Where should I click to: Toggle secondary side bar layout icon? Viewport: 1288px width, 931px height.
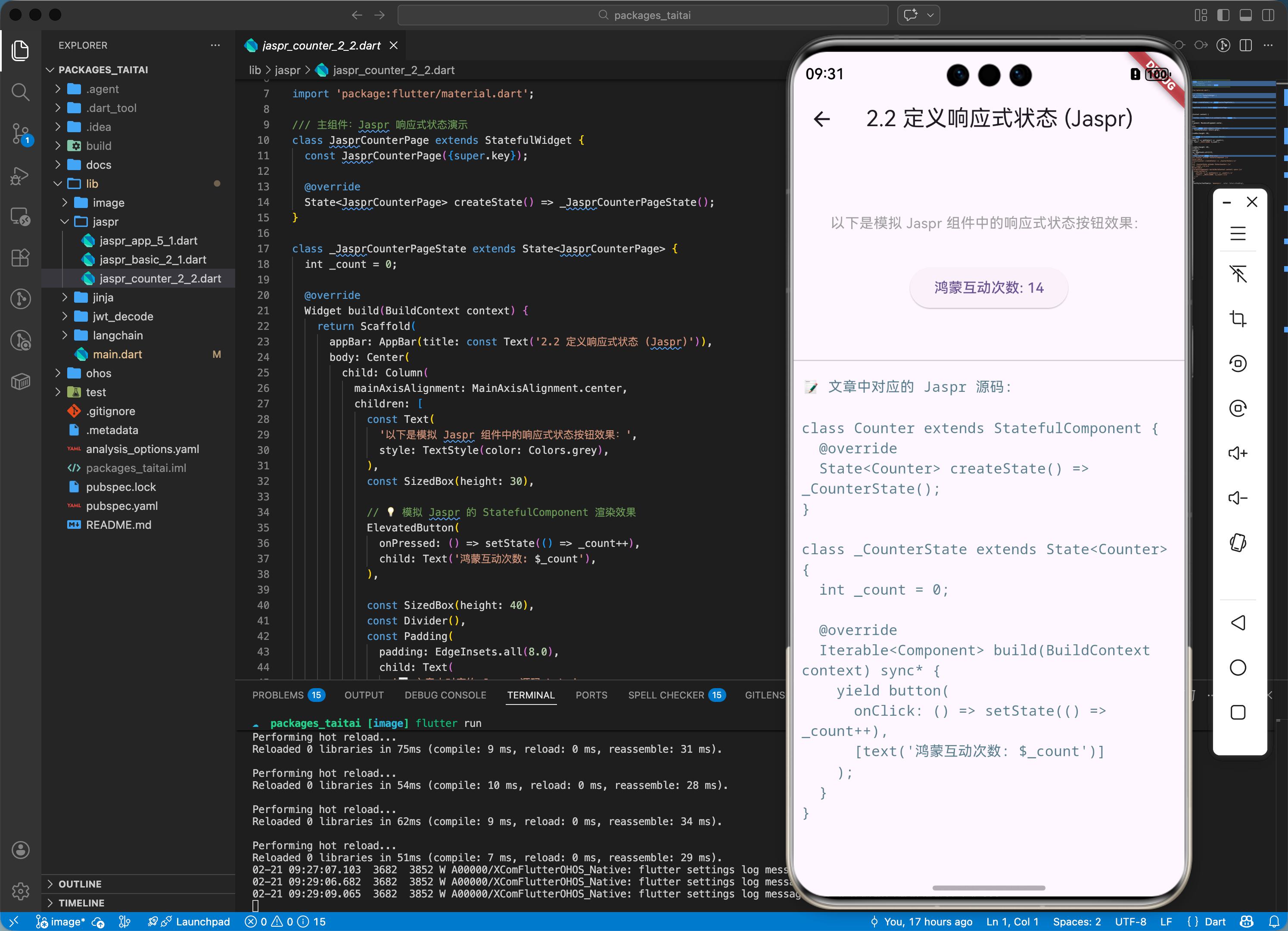1268,16
